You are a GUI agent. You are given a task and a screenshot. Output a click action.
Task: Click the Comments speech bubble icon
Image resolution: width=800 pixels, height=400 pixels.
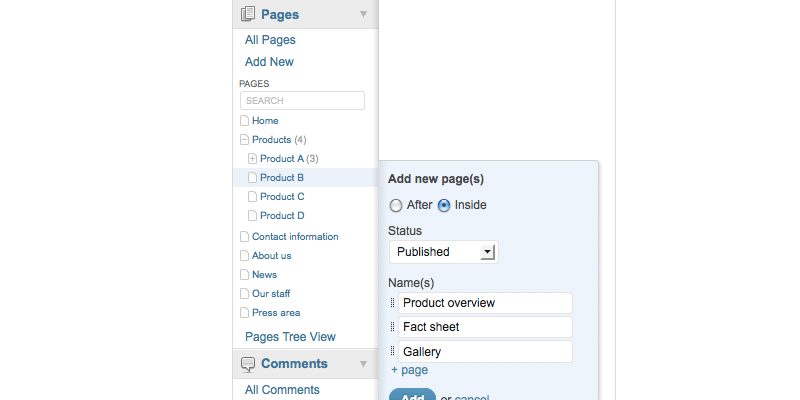248,364
